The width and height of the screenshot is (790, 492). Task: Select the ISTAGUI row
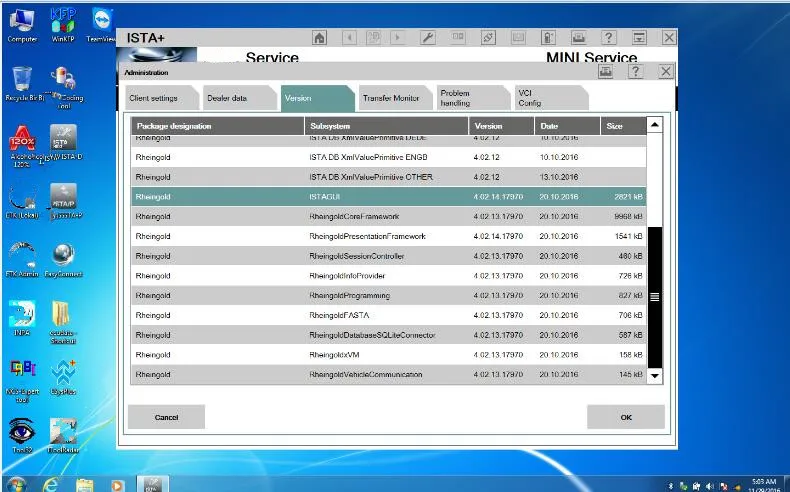388,196
